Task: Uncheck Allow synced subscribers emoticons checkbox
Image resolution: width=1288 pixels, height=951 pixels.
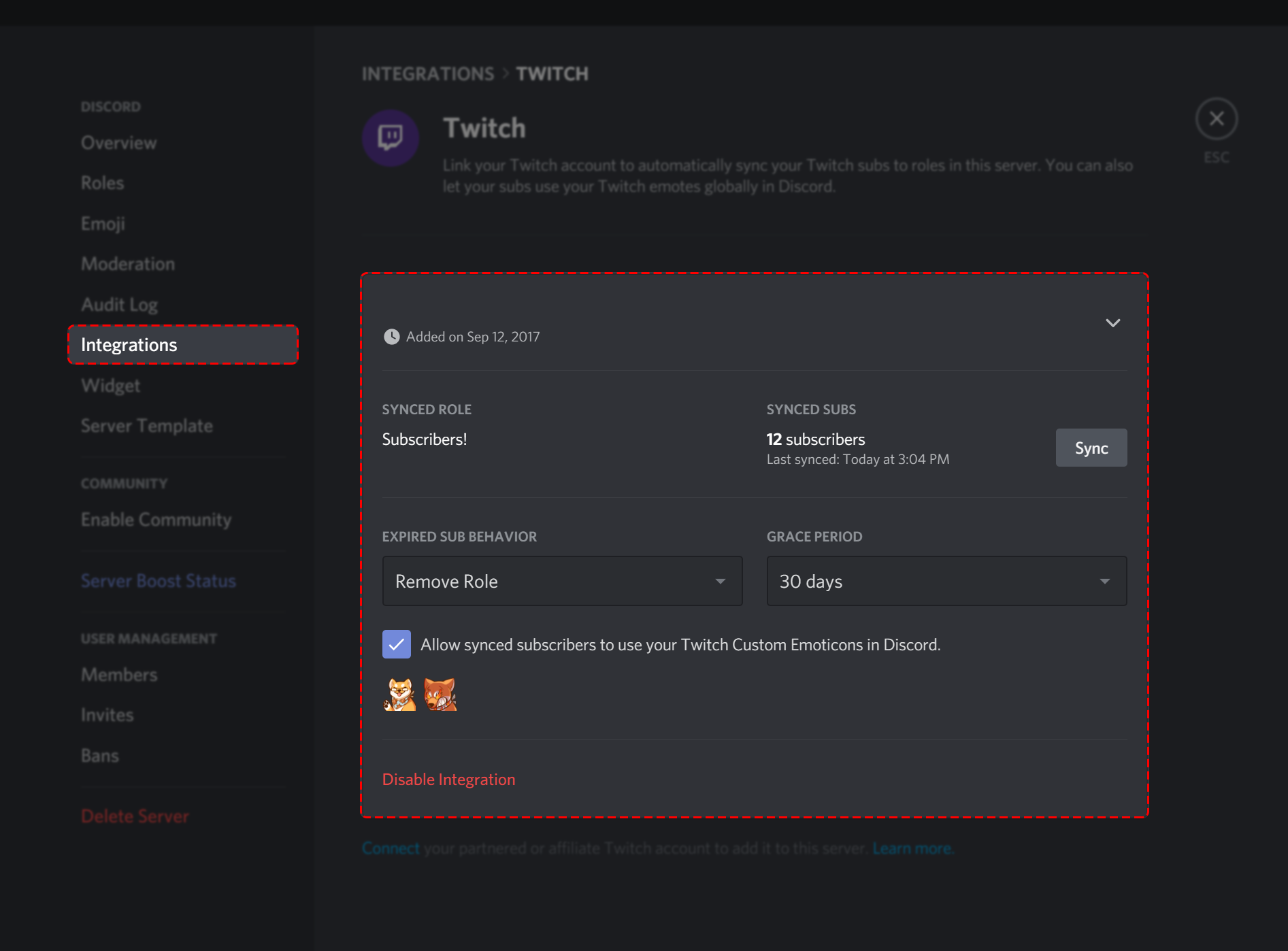Action: click(x=397, y=644)
